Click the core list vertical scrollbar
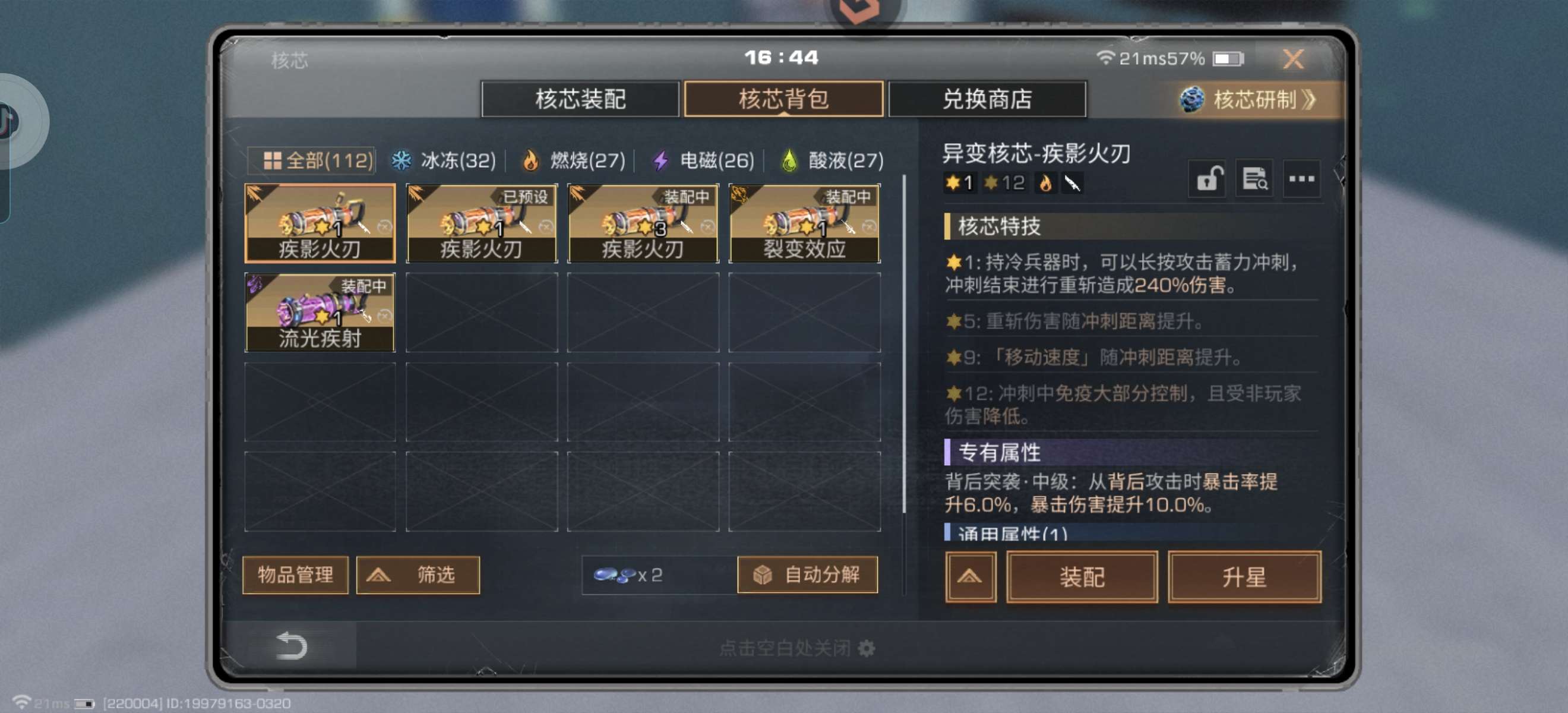Screen dimensions: 1568x713 pyautogui.click(x=904, y=344)
